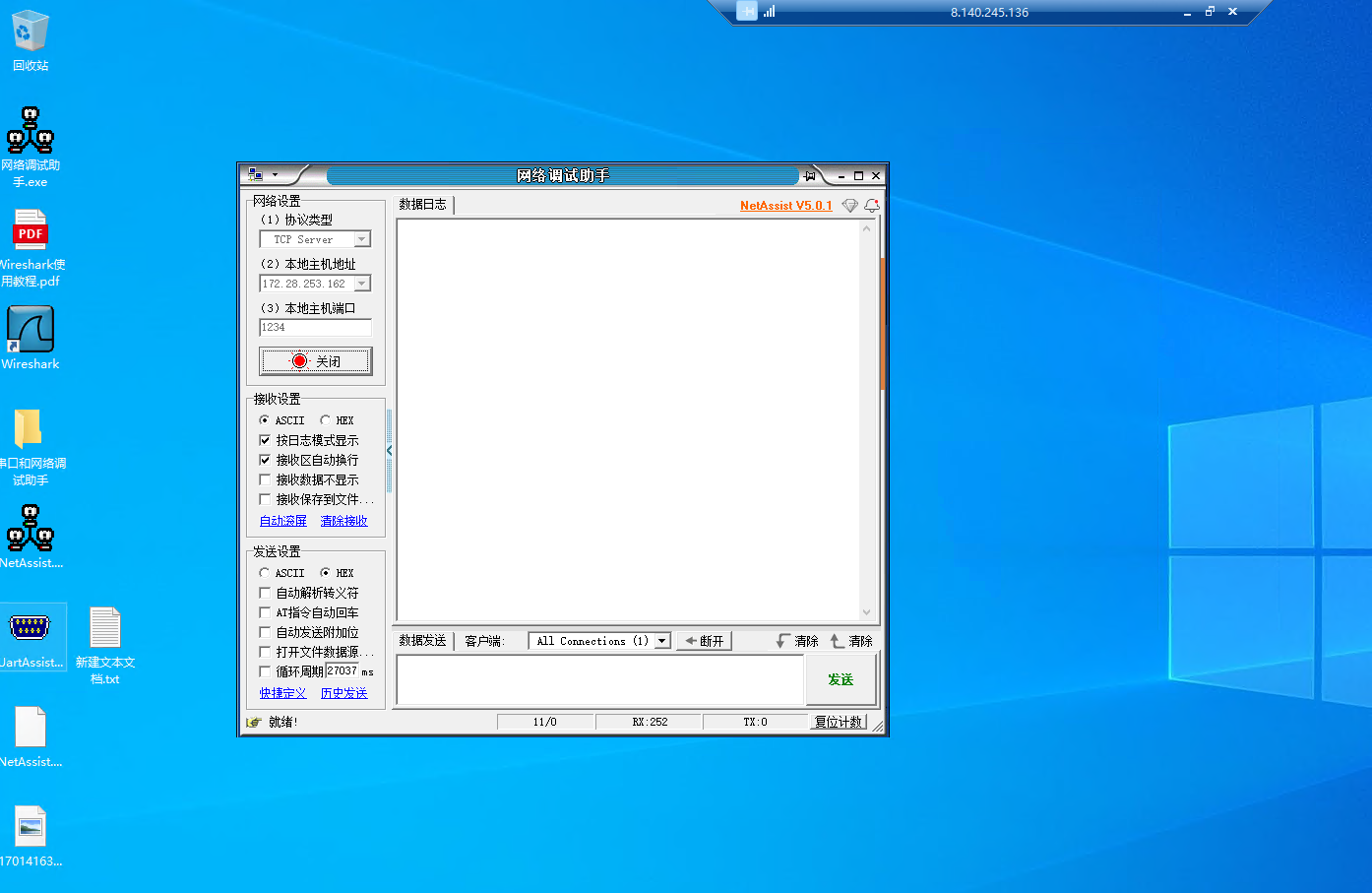This screenshot has height=893, width=1372.
Task: Click the local host port input field
Action: (315, 327)
